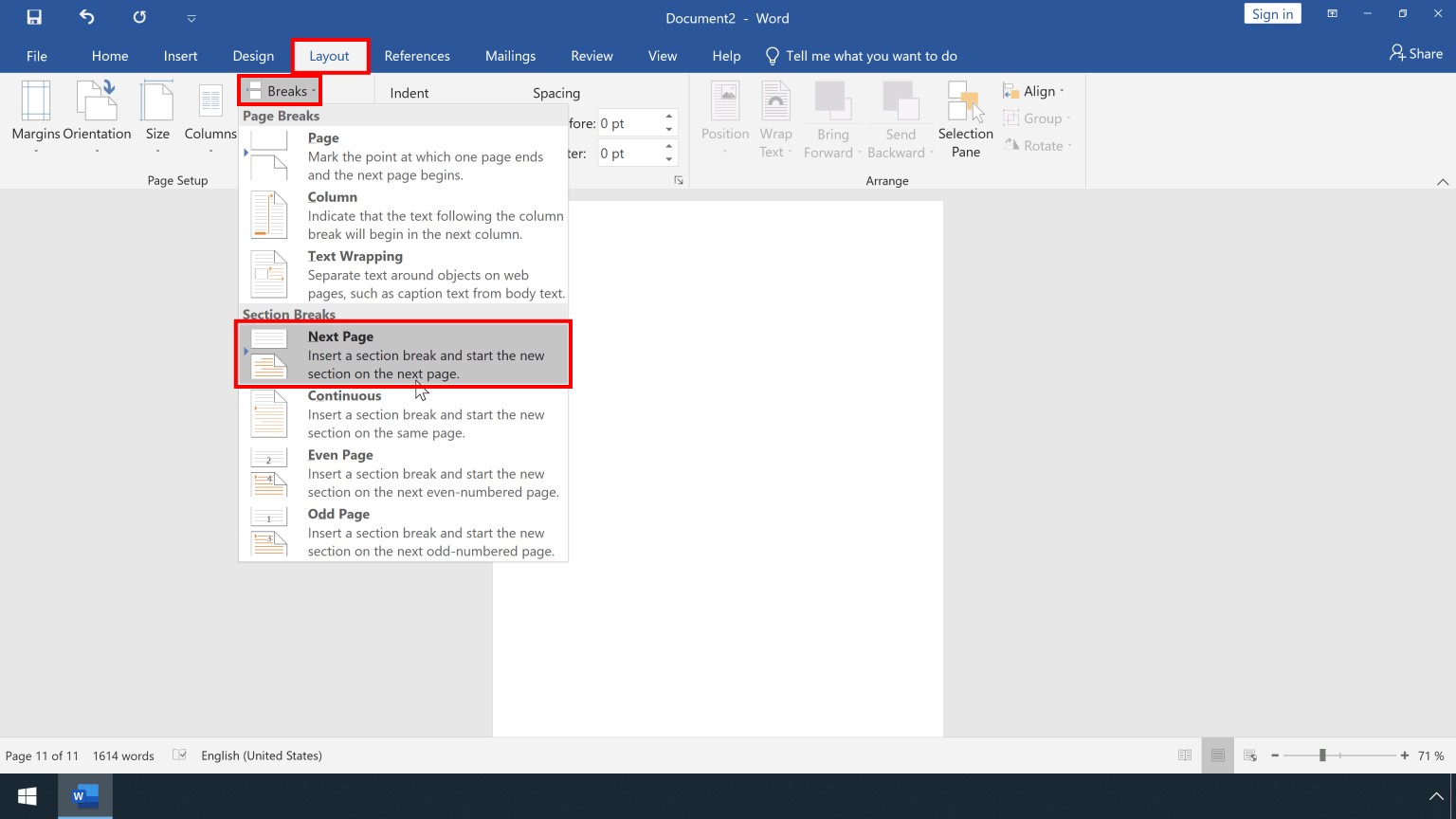
Task: Open the page Size gallery
Action: [157, 114]
